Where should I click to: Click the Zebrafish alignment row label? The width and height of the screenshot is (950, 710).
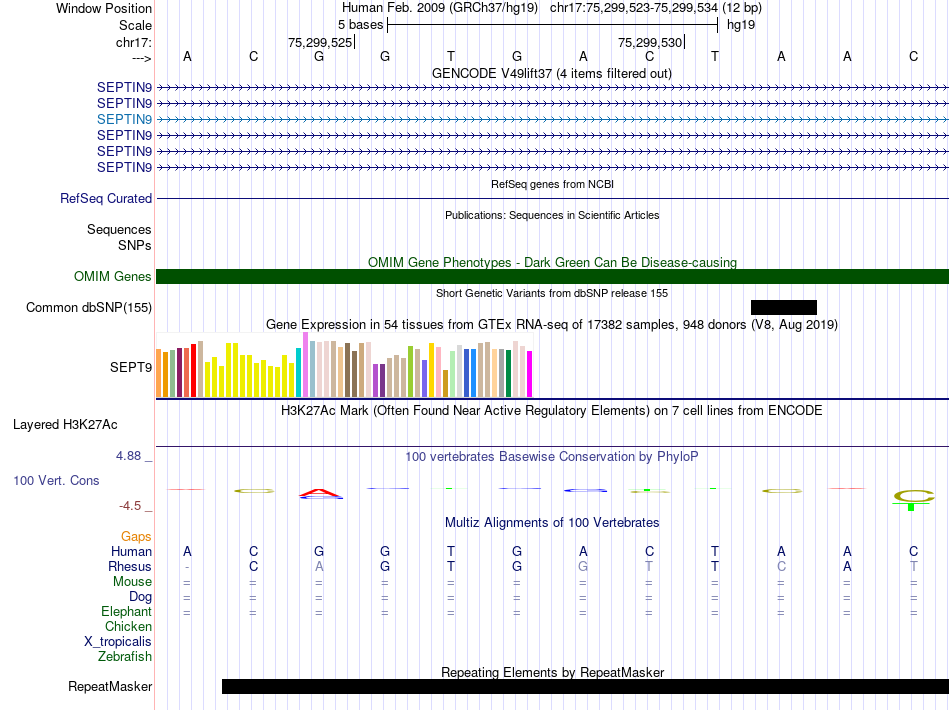(x=125, y=656)
